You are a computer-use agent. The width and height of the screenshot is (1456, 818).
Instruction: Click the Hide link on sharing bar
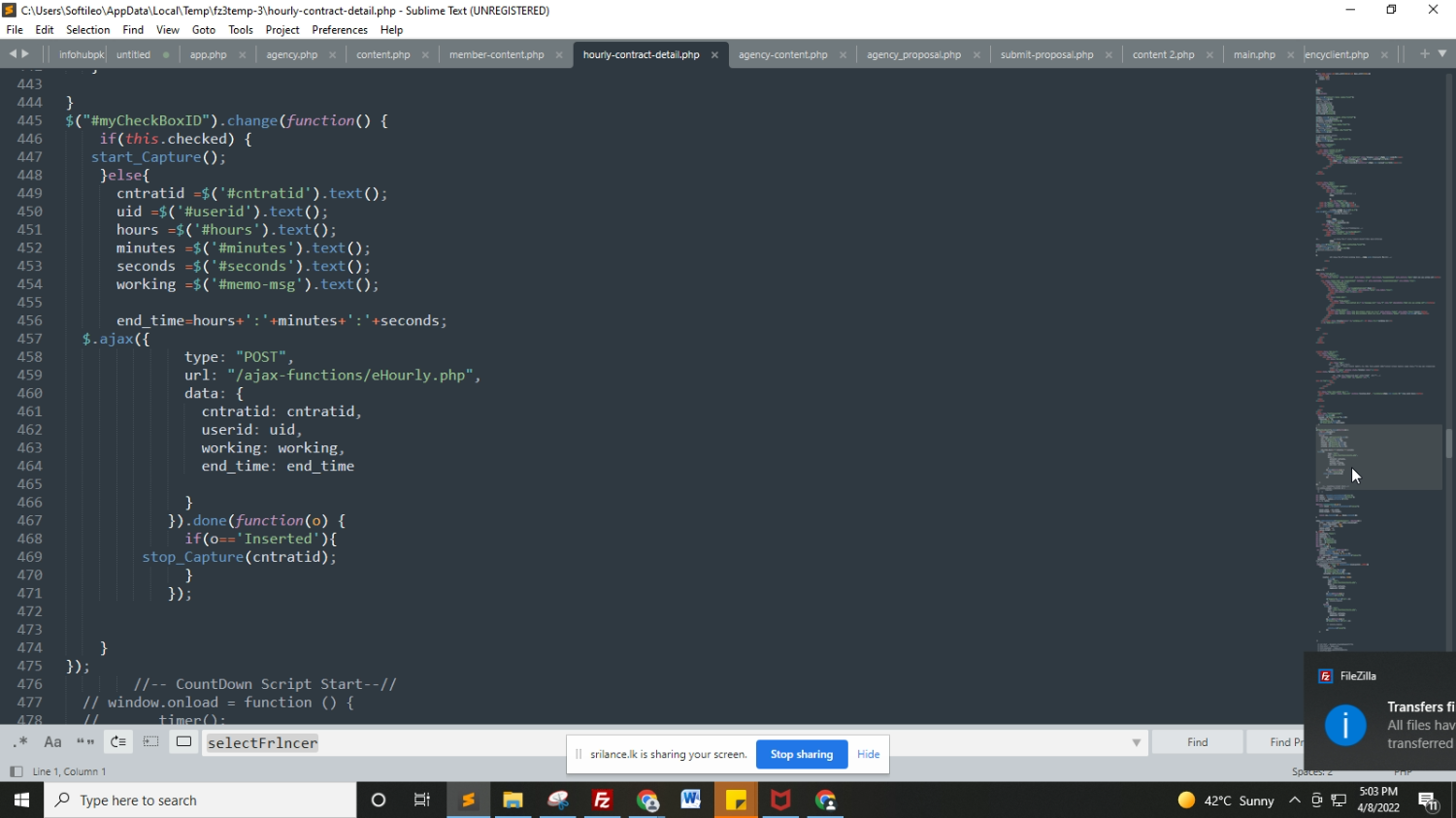tap(868, 754)
